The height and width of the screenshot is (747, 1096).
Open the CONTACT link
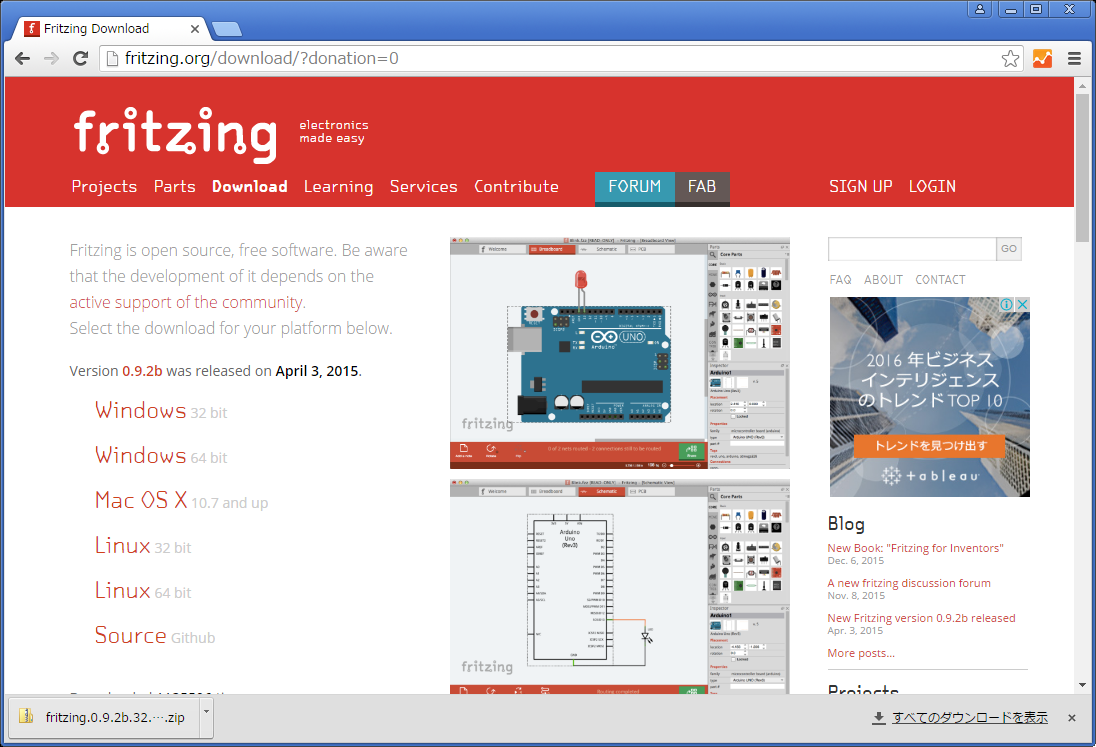(x=940, y=280)
